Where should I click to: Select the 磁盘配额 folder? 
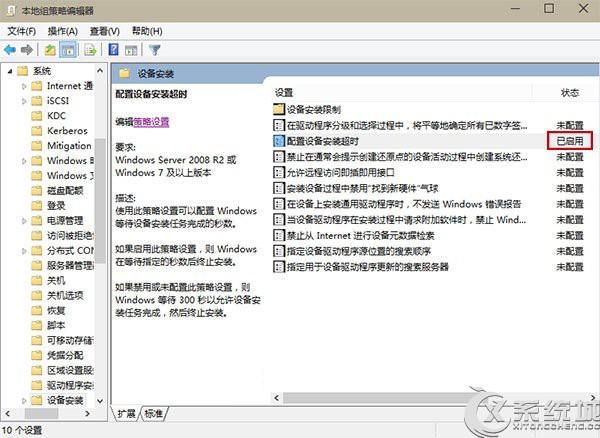pyautogui.click(x=65, y=191)
